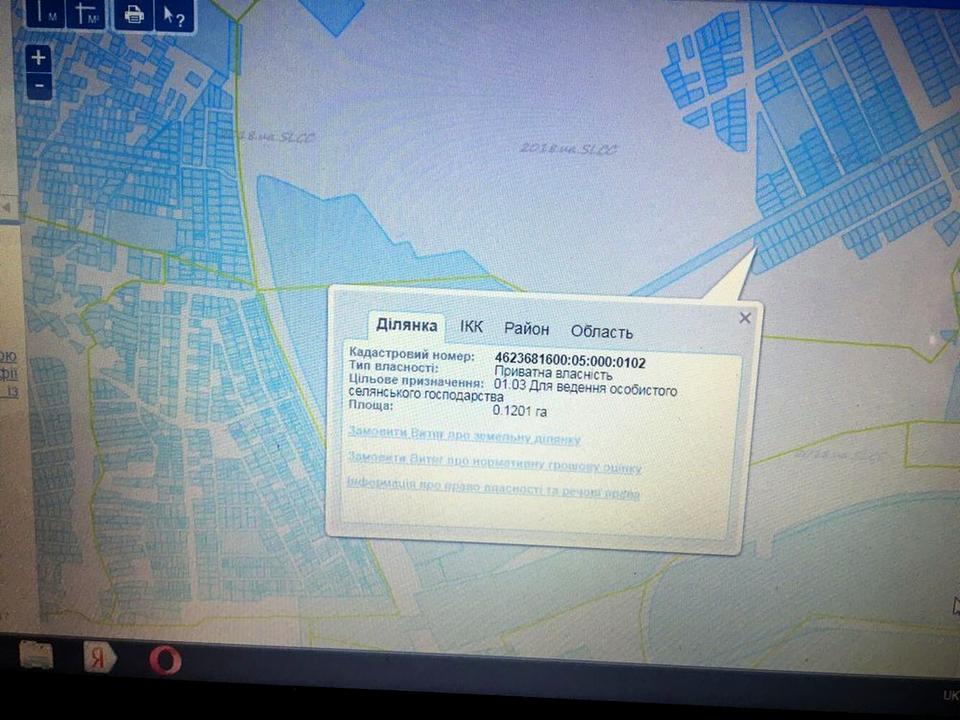
Task: Select the distance measuring ruler tool
Action: pyautogui.click(x=45, y=13)
